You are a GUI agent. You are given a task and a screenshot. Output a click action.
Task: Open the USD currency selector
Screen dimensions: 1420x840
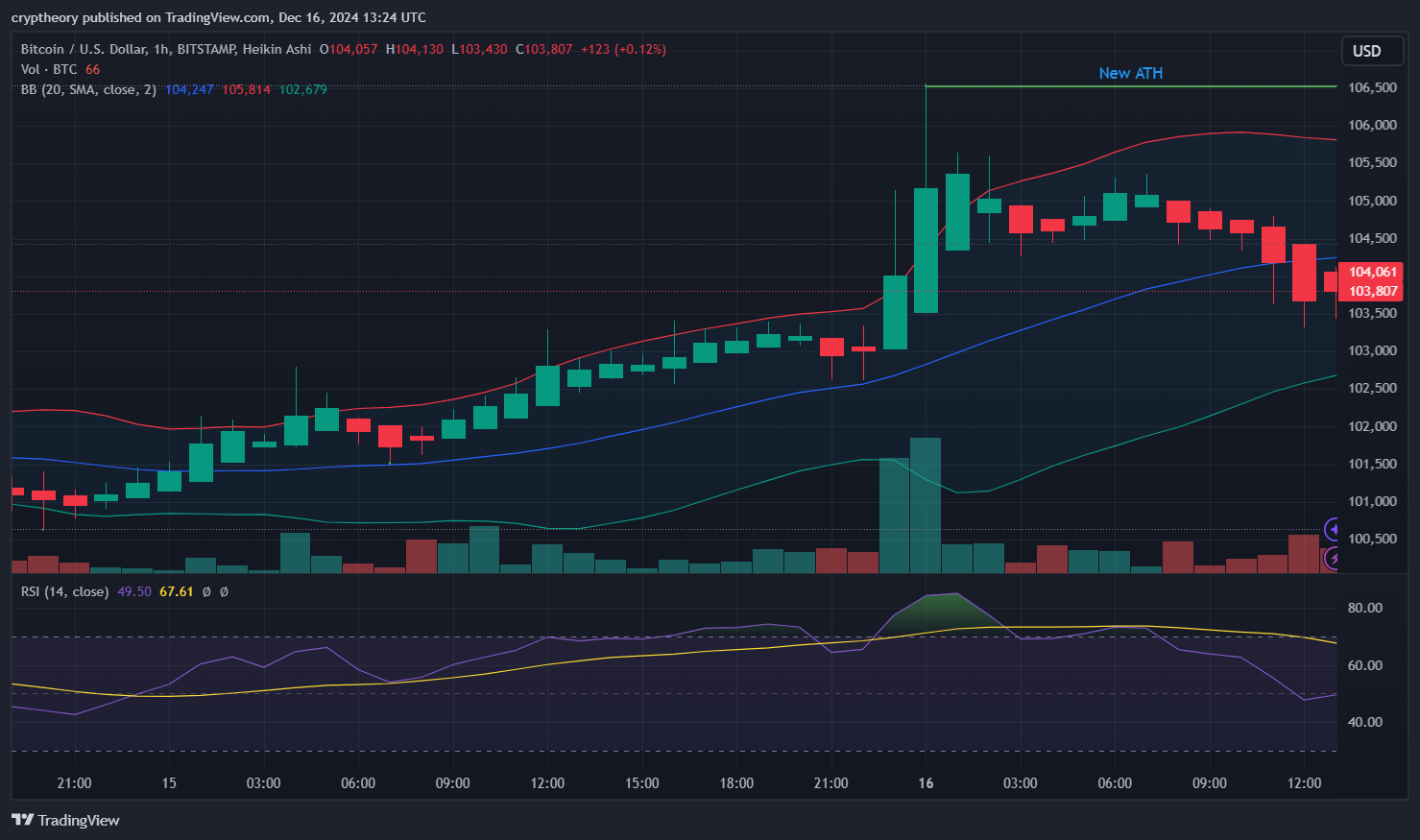(1372, 51)
